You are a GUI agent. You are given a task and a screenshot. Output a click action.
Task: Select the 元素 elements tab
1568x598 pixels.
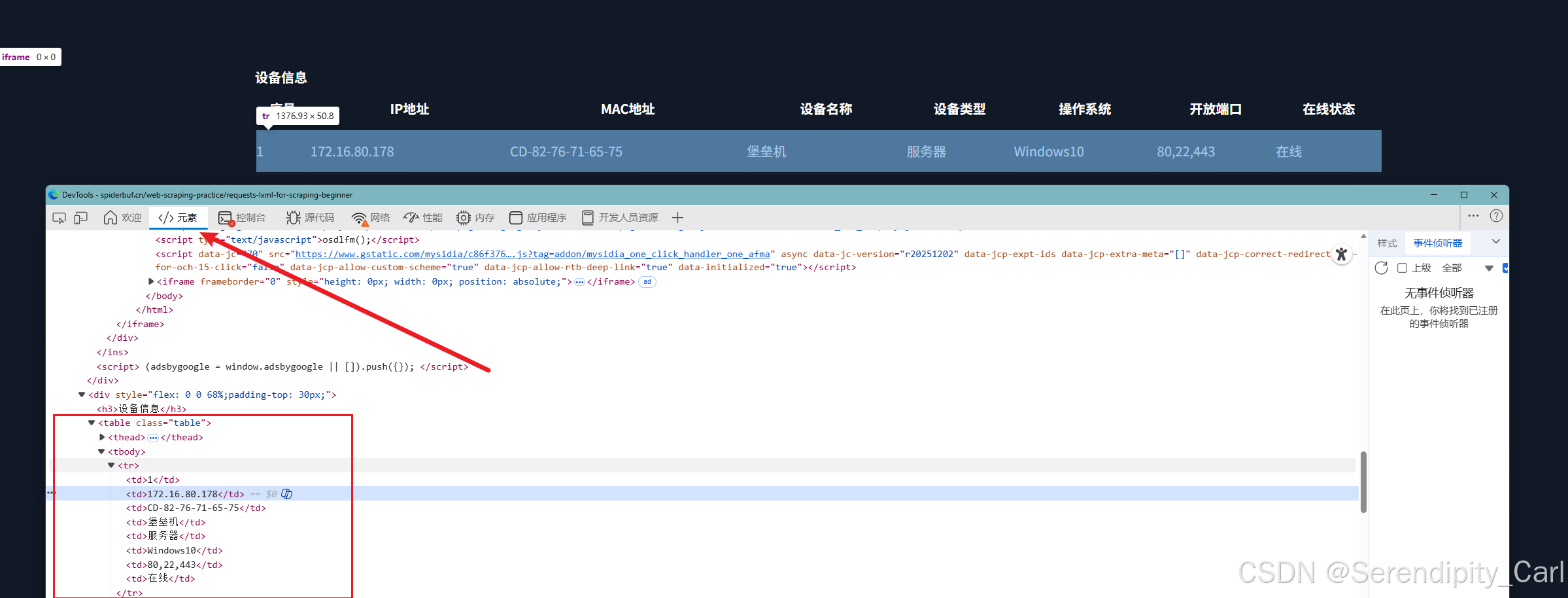pyautogui.click(x=178, y=218)
